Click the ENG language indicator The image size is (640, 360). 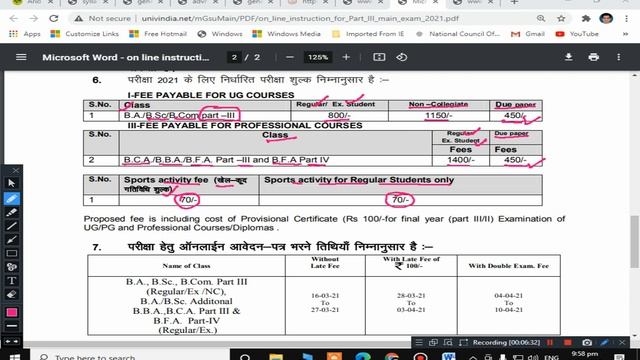551,358
